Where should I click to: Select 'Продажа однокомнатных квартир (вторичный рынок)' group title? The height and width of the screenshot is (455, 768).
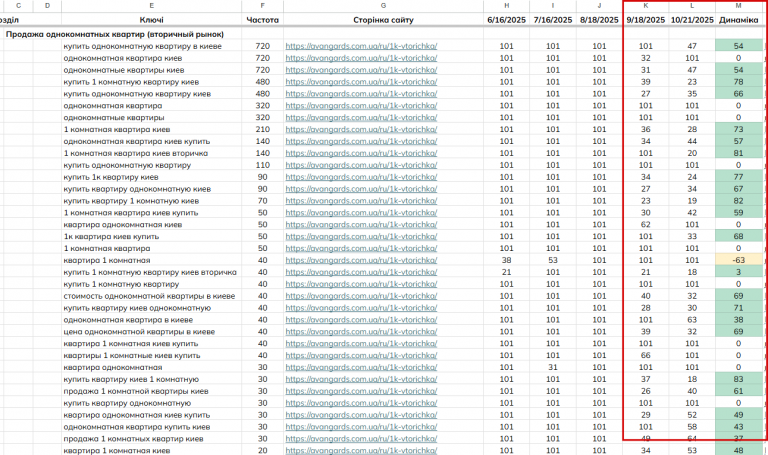click(x=115, y=34)
